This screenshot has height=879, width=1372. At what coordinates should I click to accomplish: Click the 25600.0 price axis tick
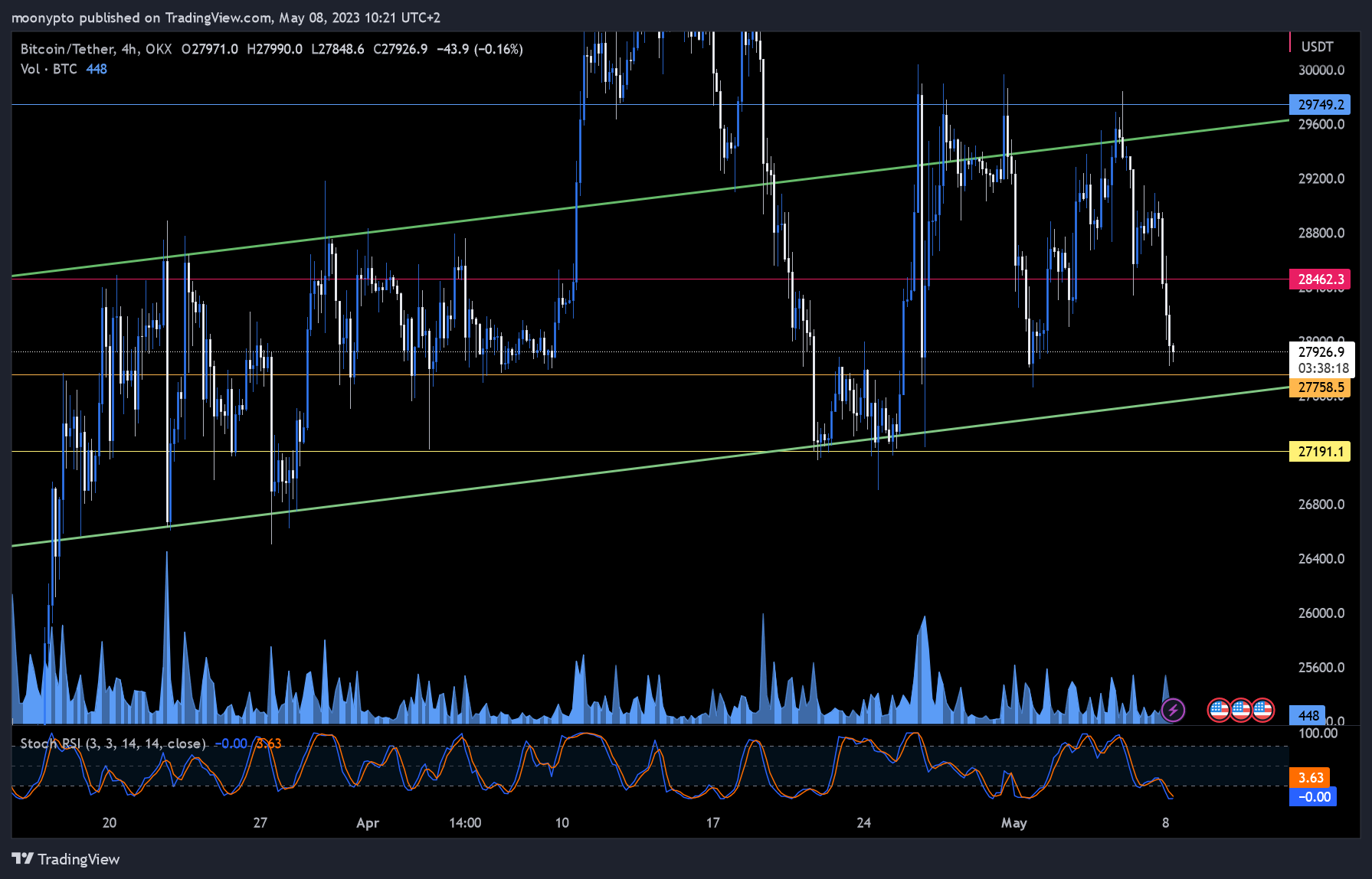pyautogui.click(x=1321, y=668)
